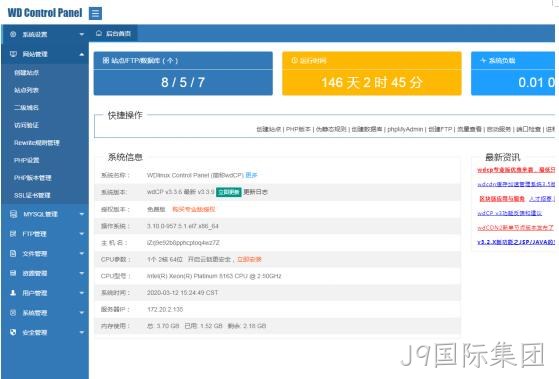Click 流量查看 in the 快捷操作 bar
This screenshot has height=379, width=559.
[469, 129]
